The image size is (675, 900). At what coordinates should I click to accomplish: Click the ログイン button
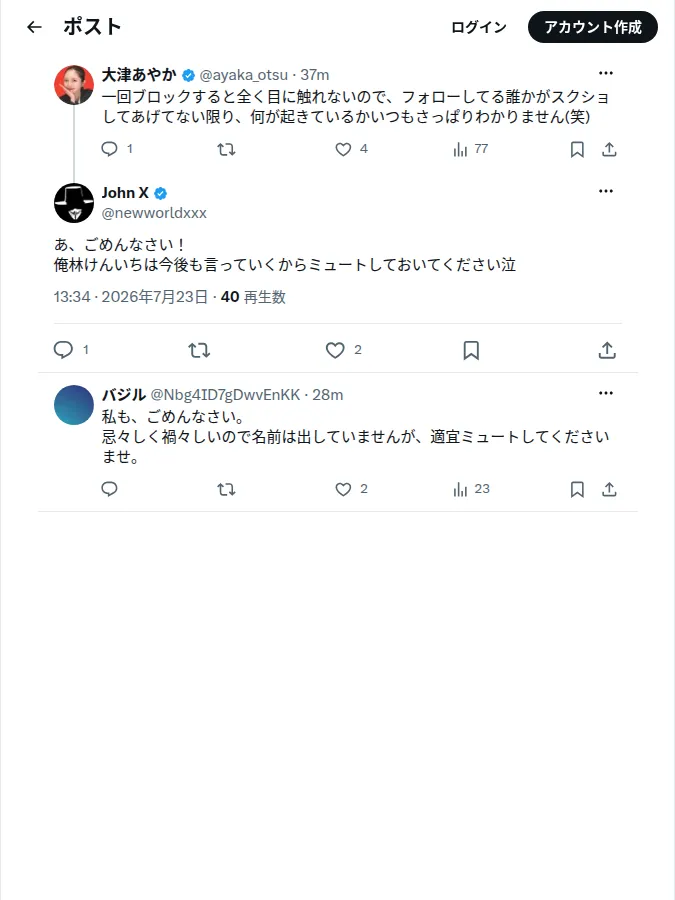[479, 27]
